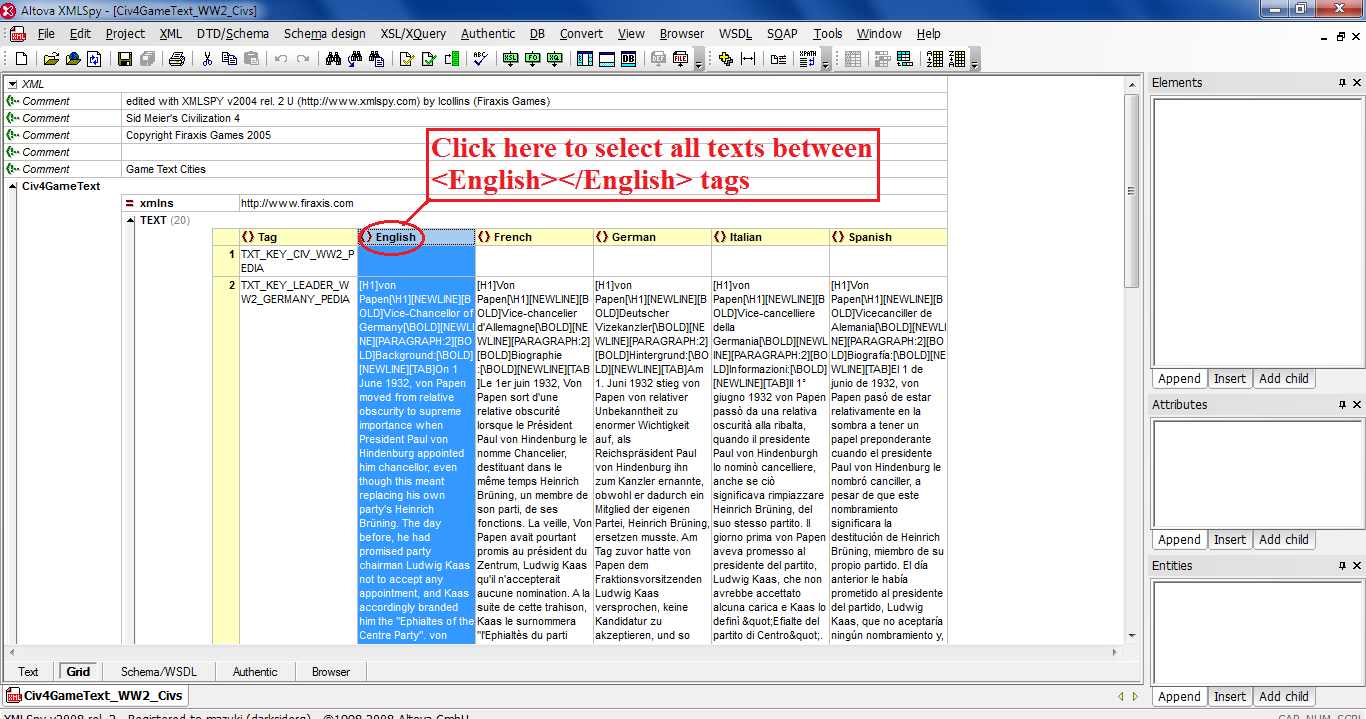Click Add child in Entities panel
The height and width of the screenshot is (719, 1366).
coord(1283,696)
